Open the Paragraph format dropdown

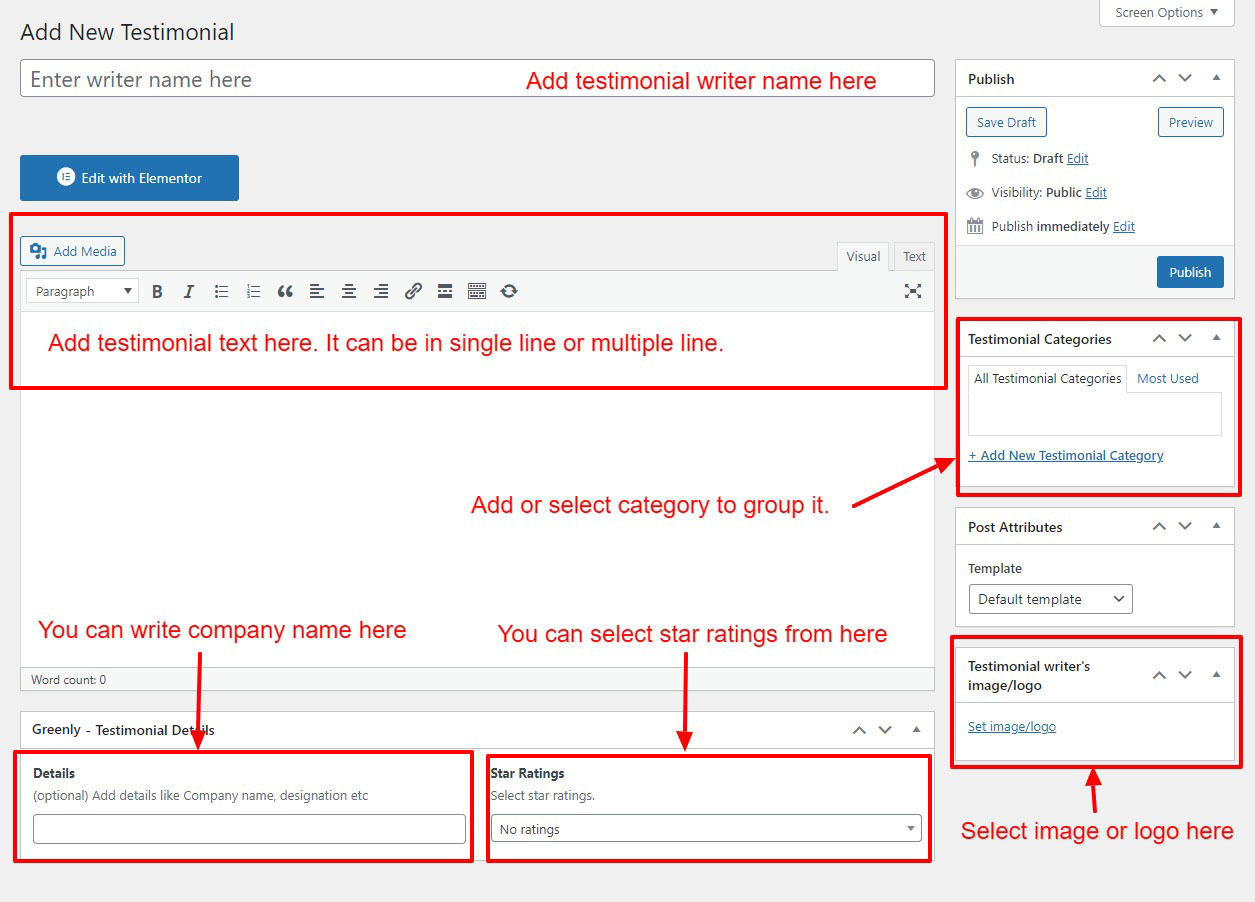(x=84, y=291)
